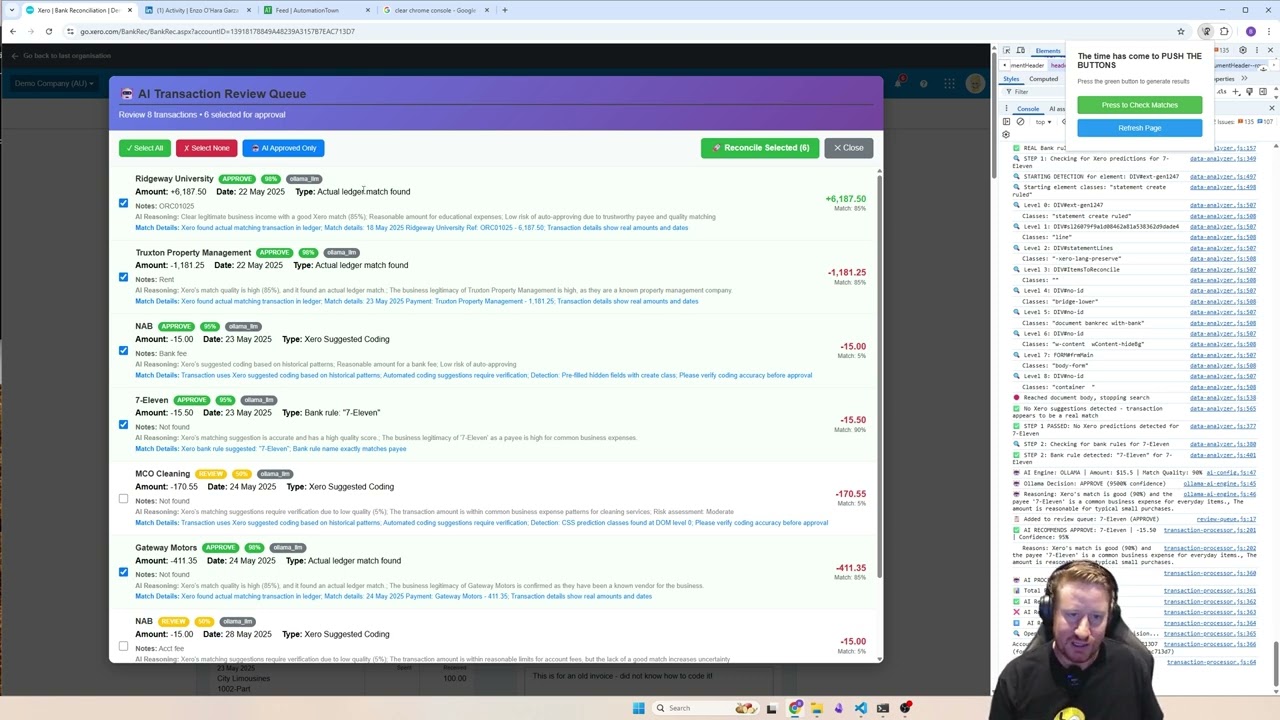Open the clear chrome console Google tab

tap(435, 10)
